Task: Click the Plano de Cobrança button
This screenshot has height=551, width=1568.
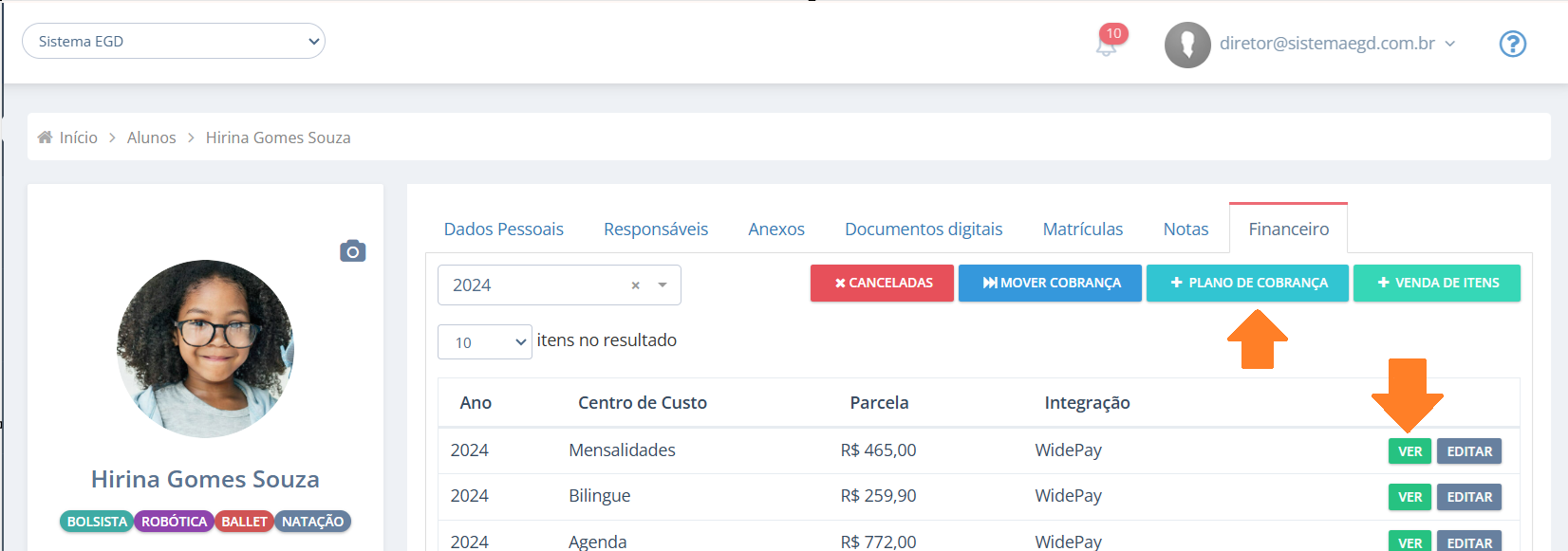Action: coord(1247,283)
